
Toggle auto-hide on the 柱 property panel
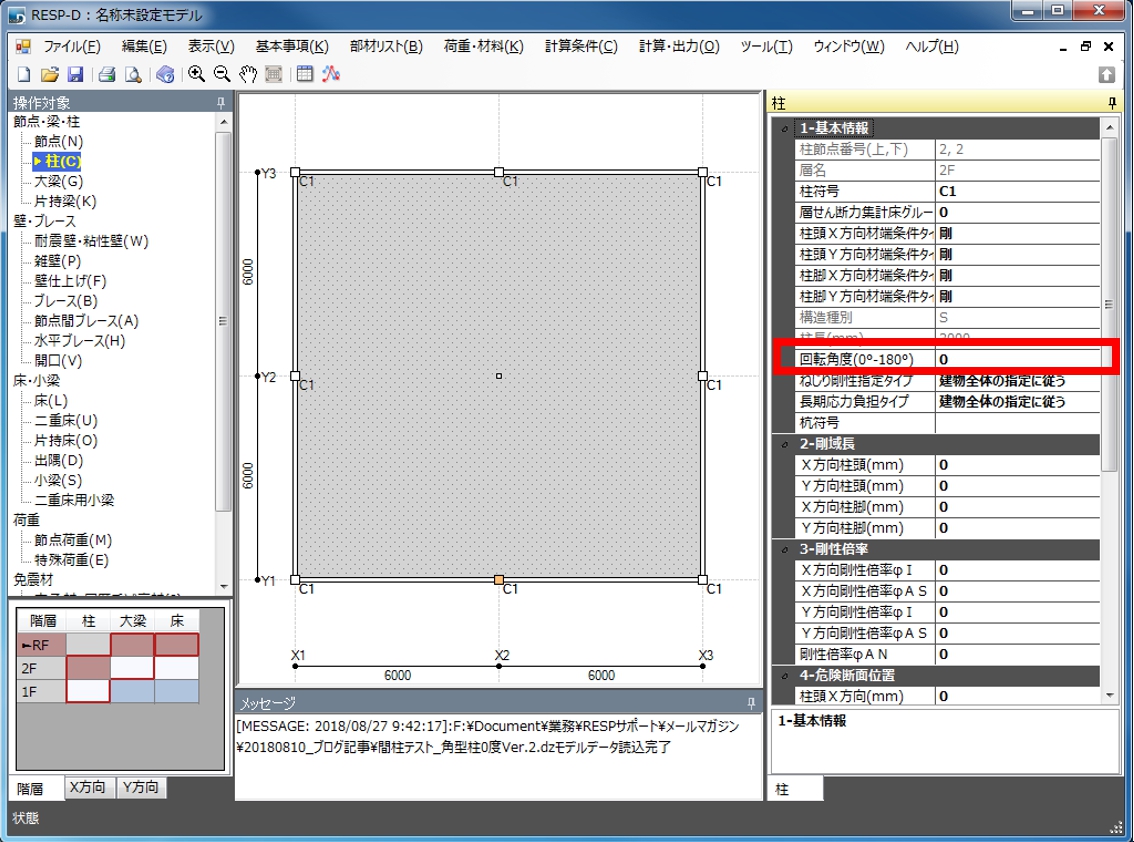click(x=1112, y=101)
